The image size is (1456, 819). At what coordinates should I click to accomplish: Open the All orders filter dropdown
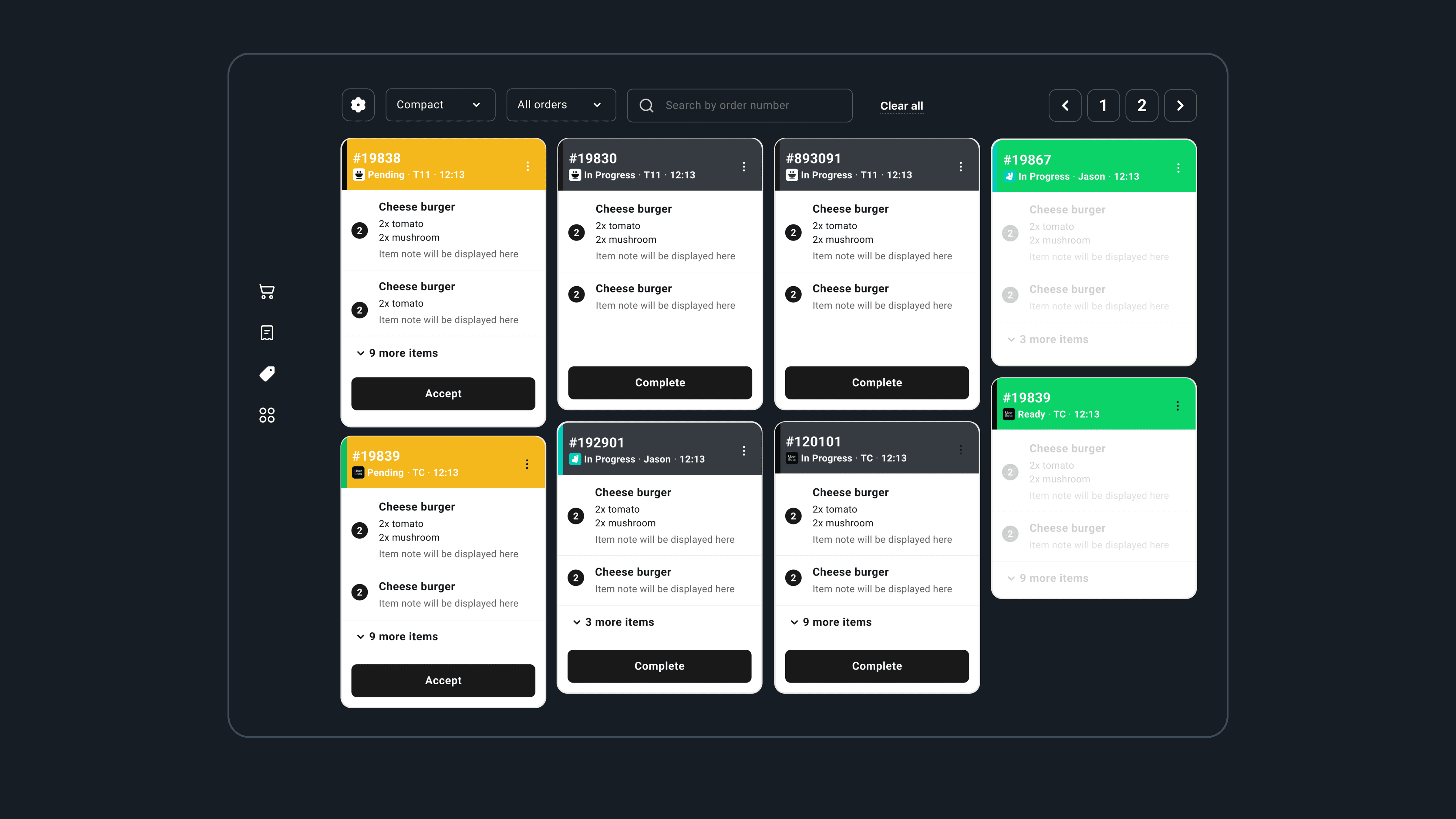pyautogui.click(x=561, y=105)
